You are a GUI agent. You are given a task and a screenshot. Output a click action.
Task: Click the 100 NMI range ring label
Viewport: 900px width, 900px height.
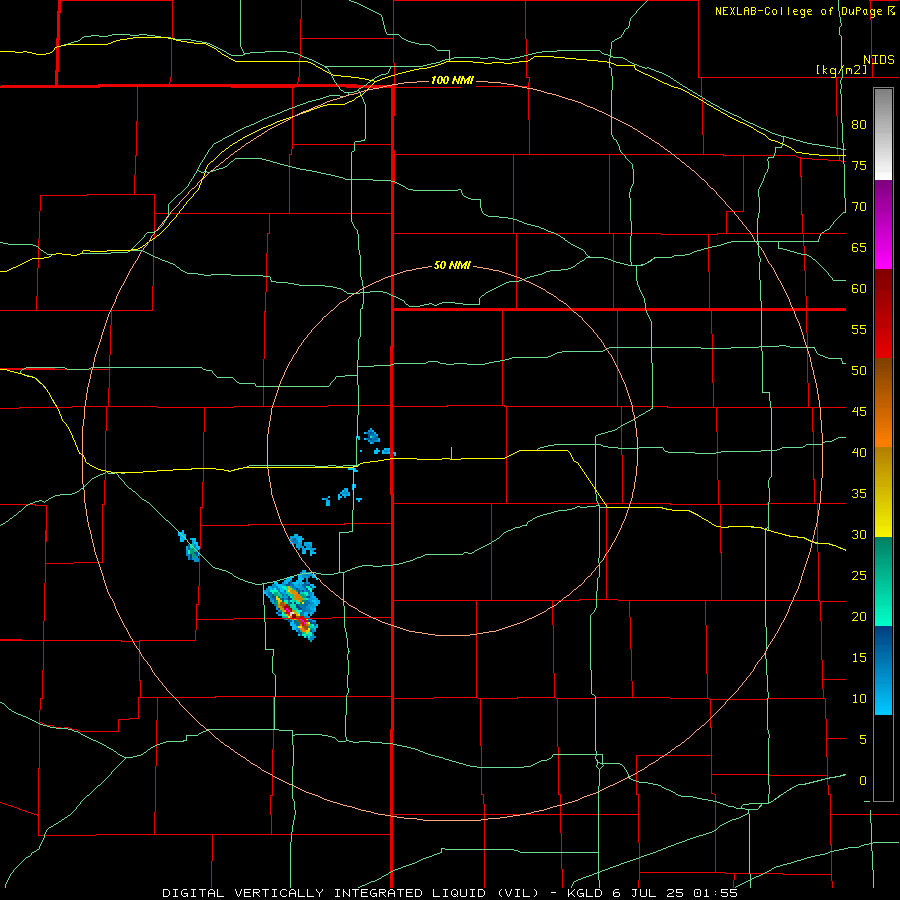coord(452,80)
